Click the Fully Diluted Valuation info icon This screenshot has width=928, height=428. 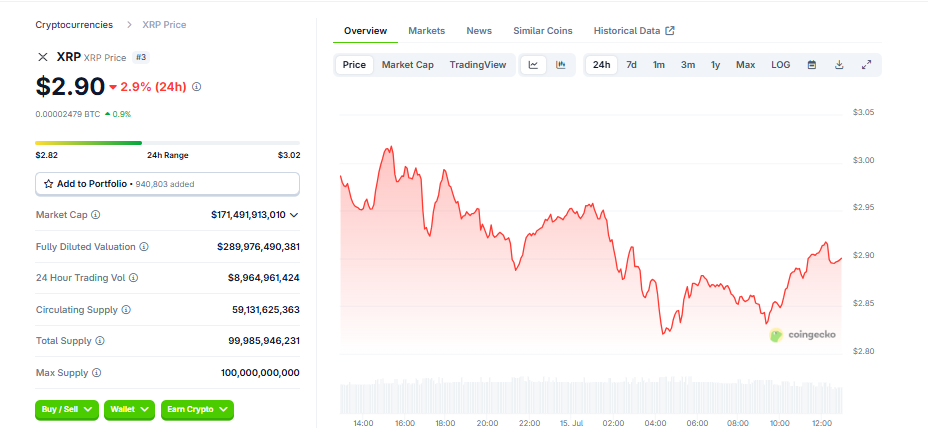pyautogui.click(x=144, y=246)
